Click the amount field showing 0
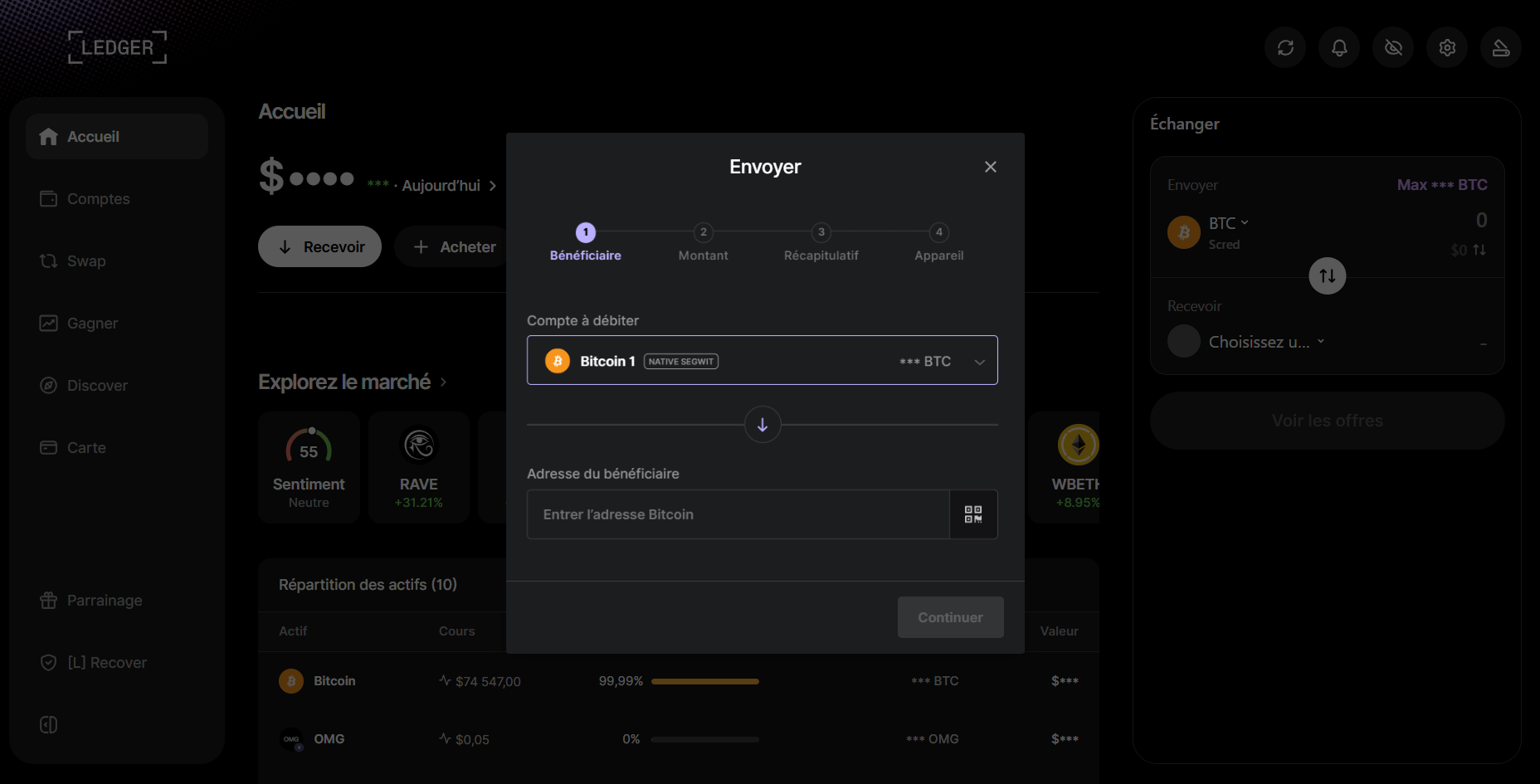 click(1481, 221)
